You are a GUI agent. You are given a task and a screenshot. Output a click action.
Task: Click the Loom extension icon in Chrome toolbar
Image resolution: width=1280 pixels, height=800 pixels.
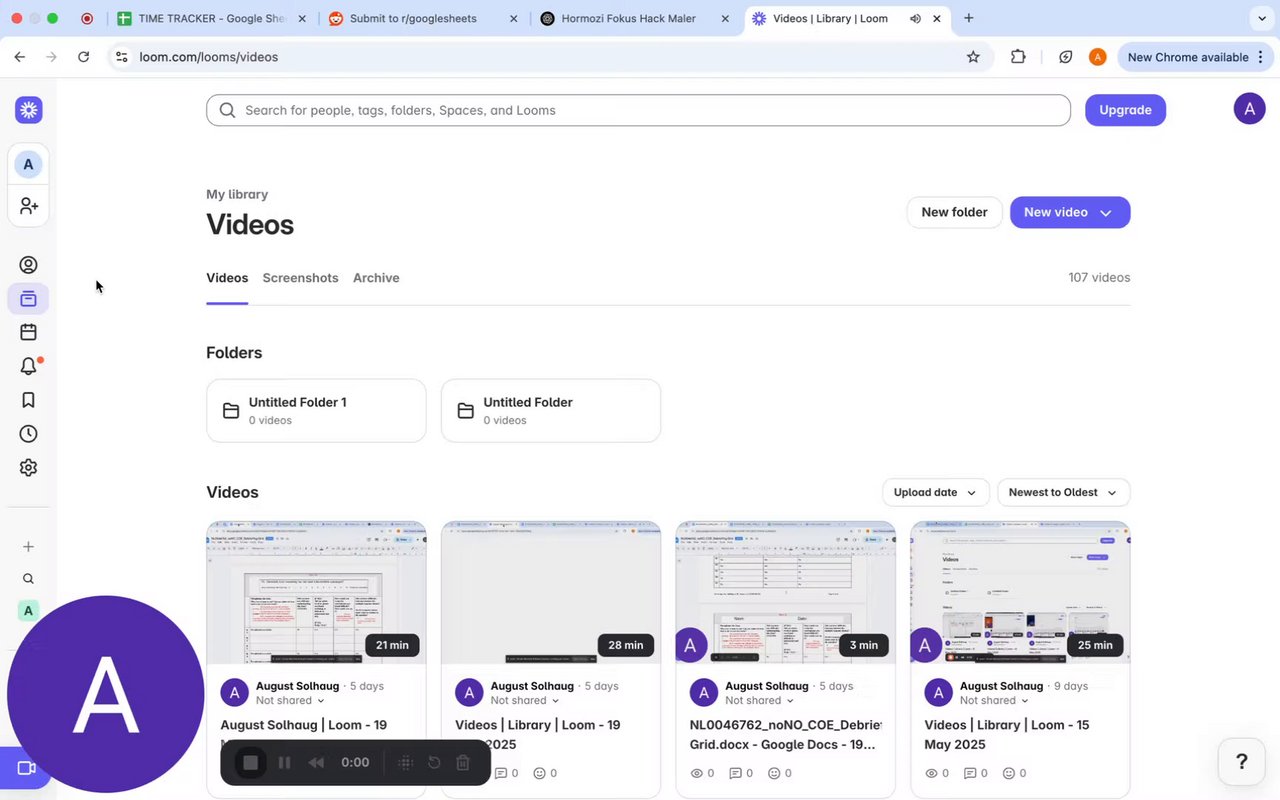(x=1066, y=57)
